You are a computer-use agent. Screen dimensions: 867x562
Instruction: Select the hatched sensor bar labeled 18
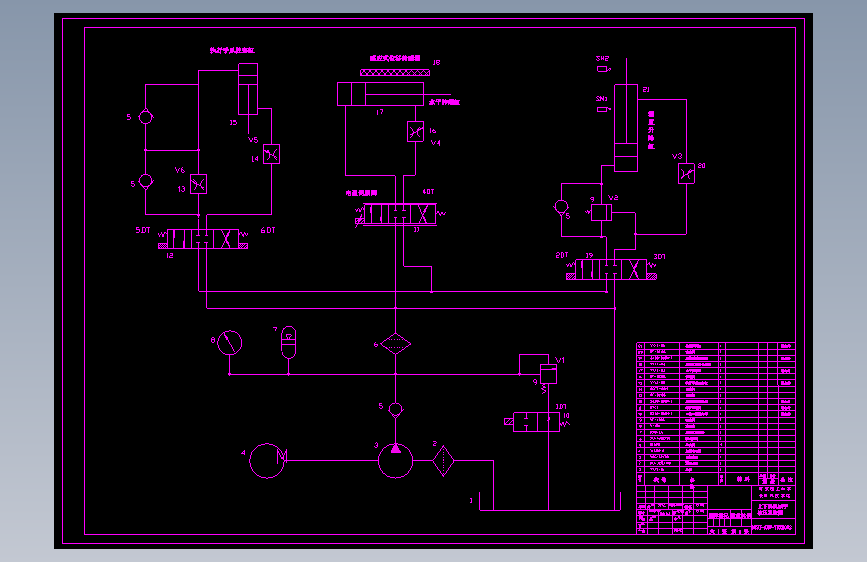(395, 72)
